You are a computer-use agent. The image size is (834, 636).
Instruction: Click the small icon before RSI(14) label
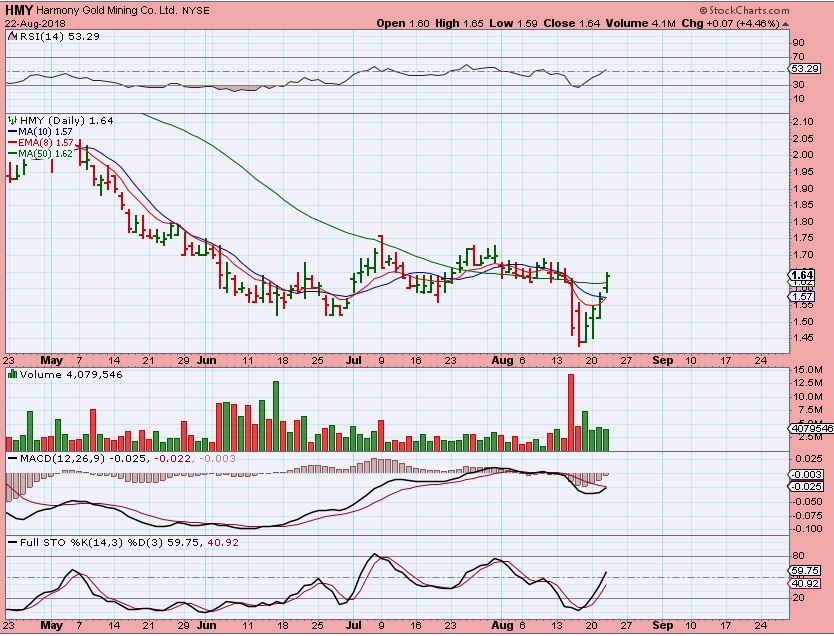[13, 36]
